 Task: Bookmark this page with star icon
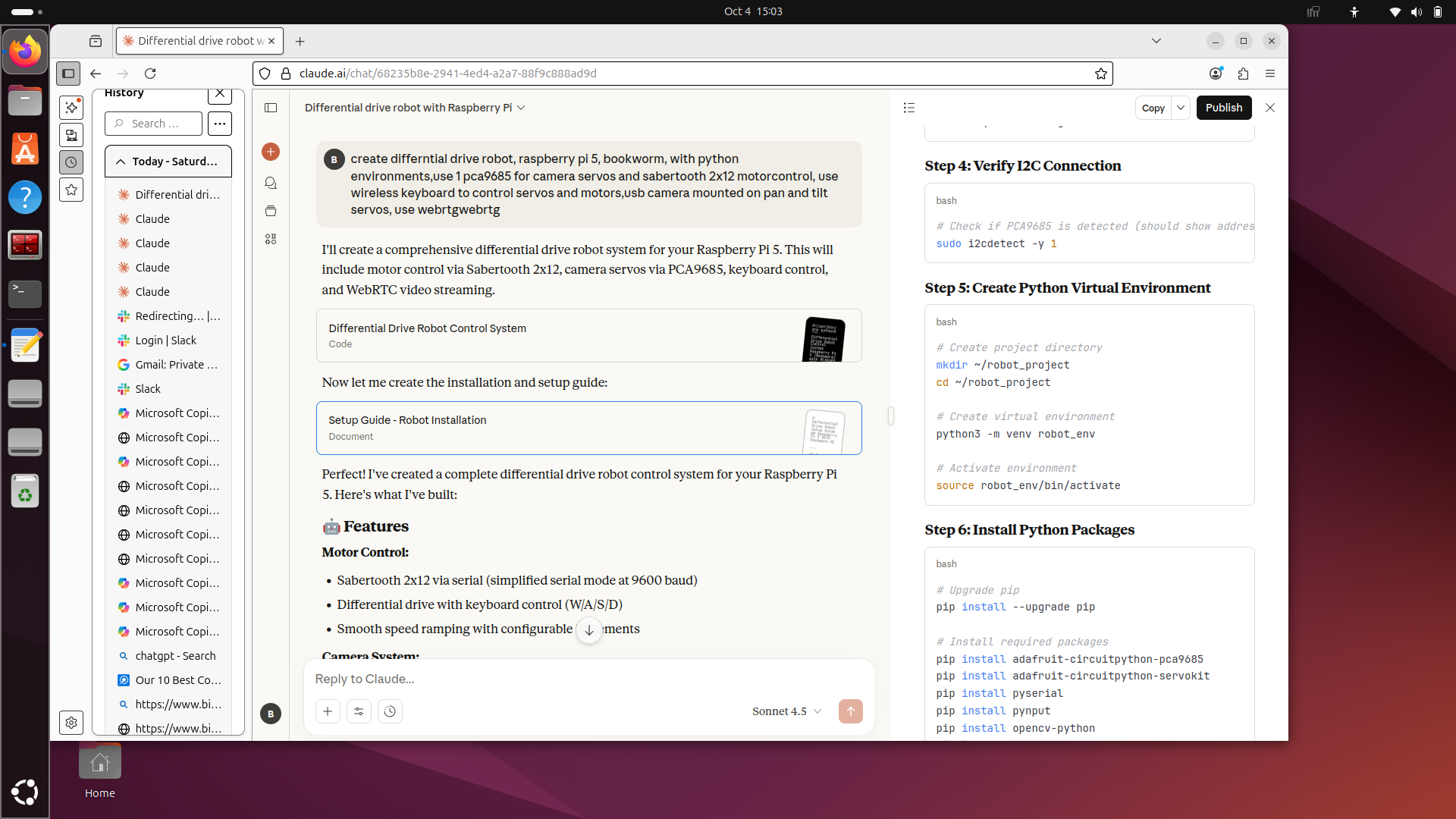pos(1100,74)
